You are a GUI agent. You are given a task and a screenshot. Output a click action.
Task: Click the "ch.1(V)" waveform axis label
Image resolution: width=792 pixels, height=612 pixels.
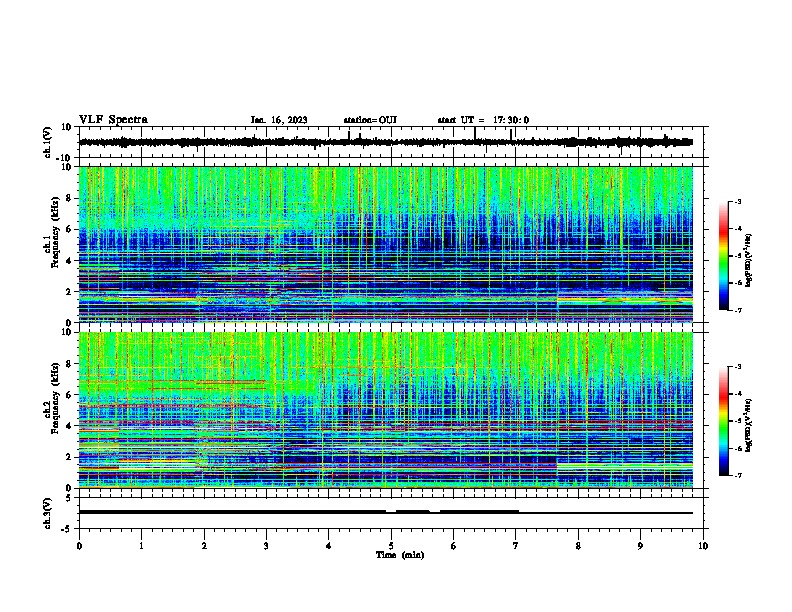[48, 142]
